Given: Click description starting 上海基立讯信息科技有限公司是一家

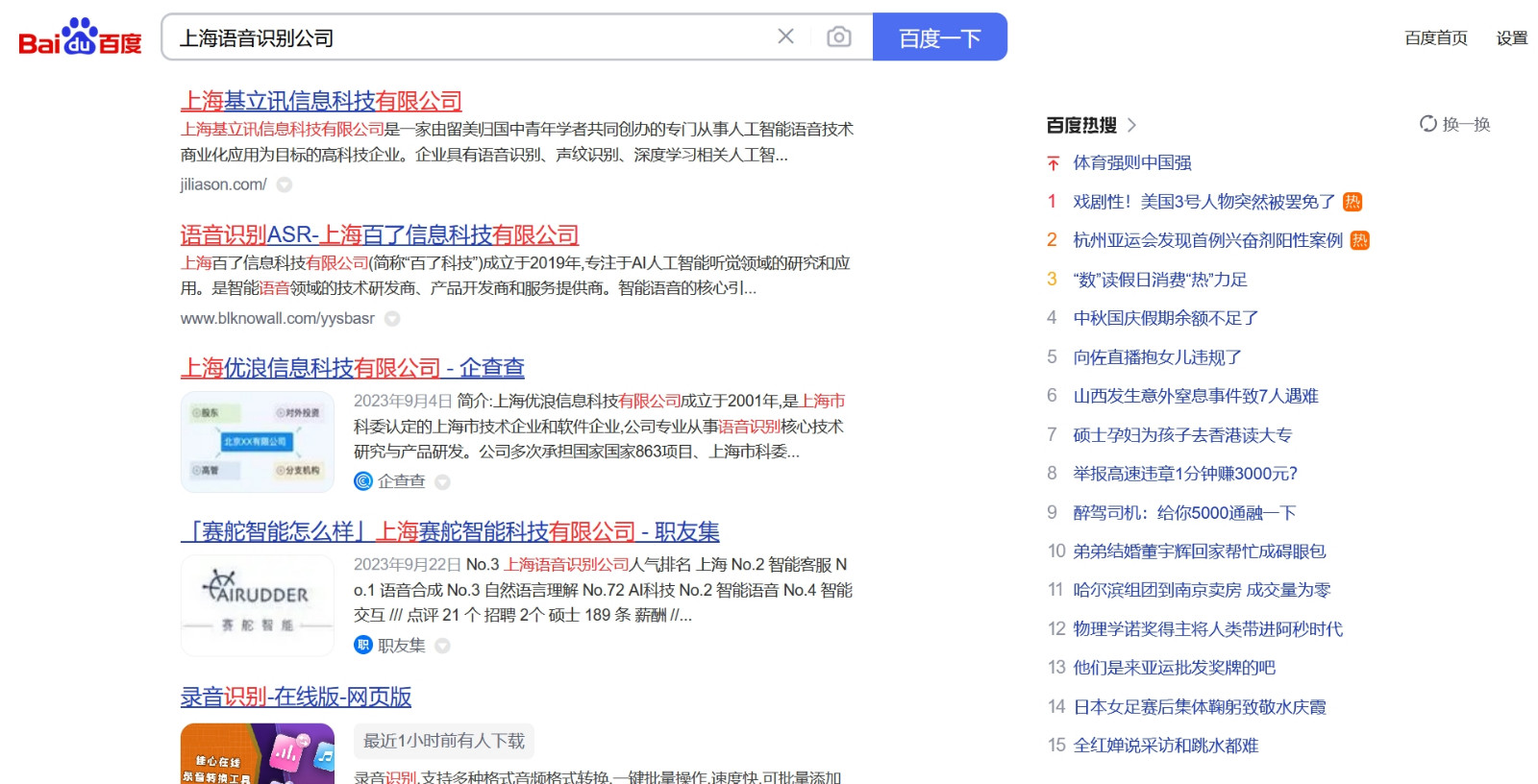Looking at the screenshot, I should (517, 142).
